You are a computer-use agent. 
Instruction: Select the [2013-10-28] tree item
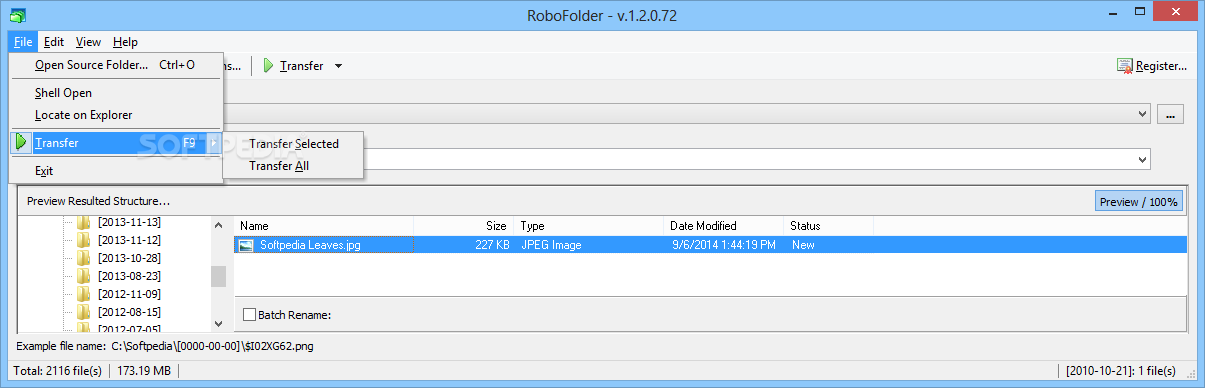click(129, 258)
